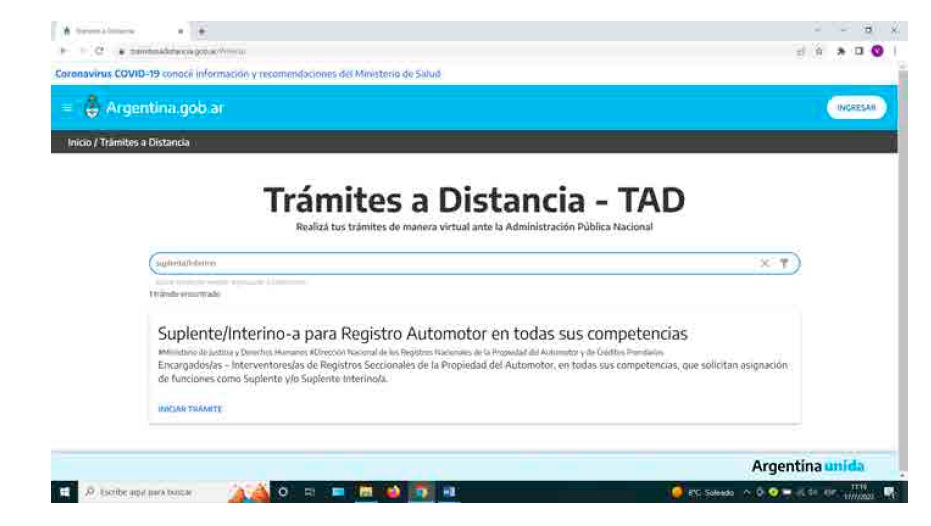Screen dimensions: 931x526
Task: Close the Trámites a Distancia tab
Action: click(x=180, y=31)
